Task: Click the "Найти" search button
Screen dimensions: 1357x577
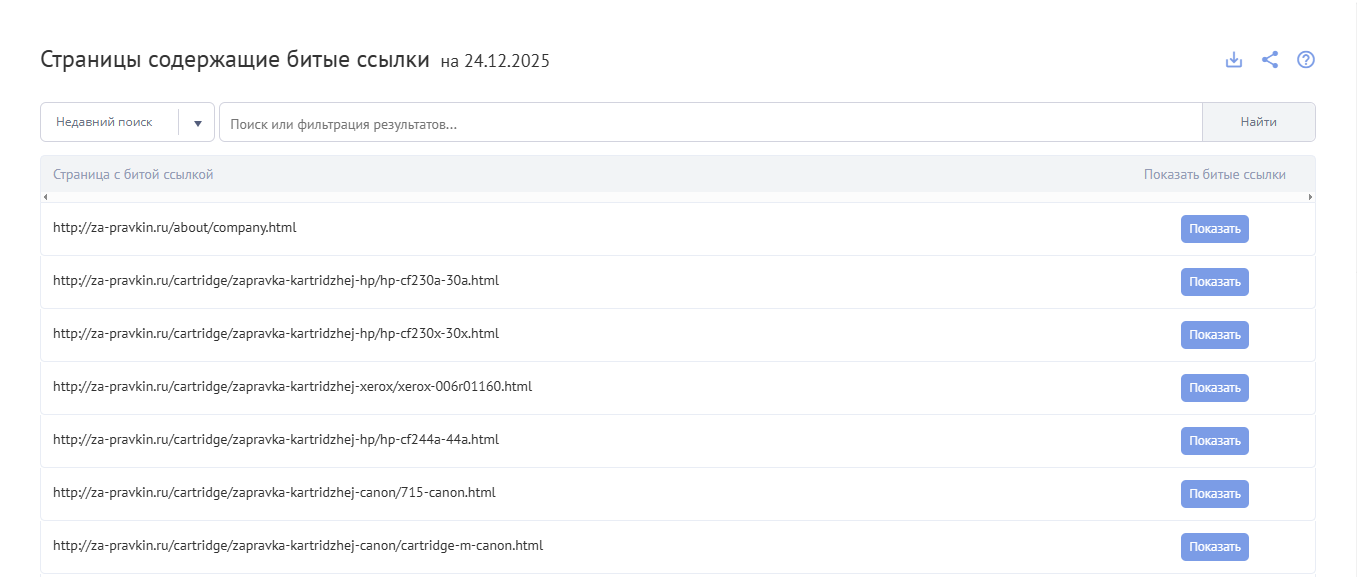Action: click(1259, 122)
